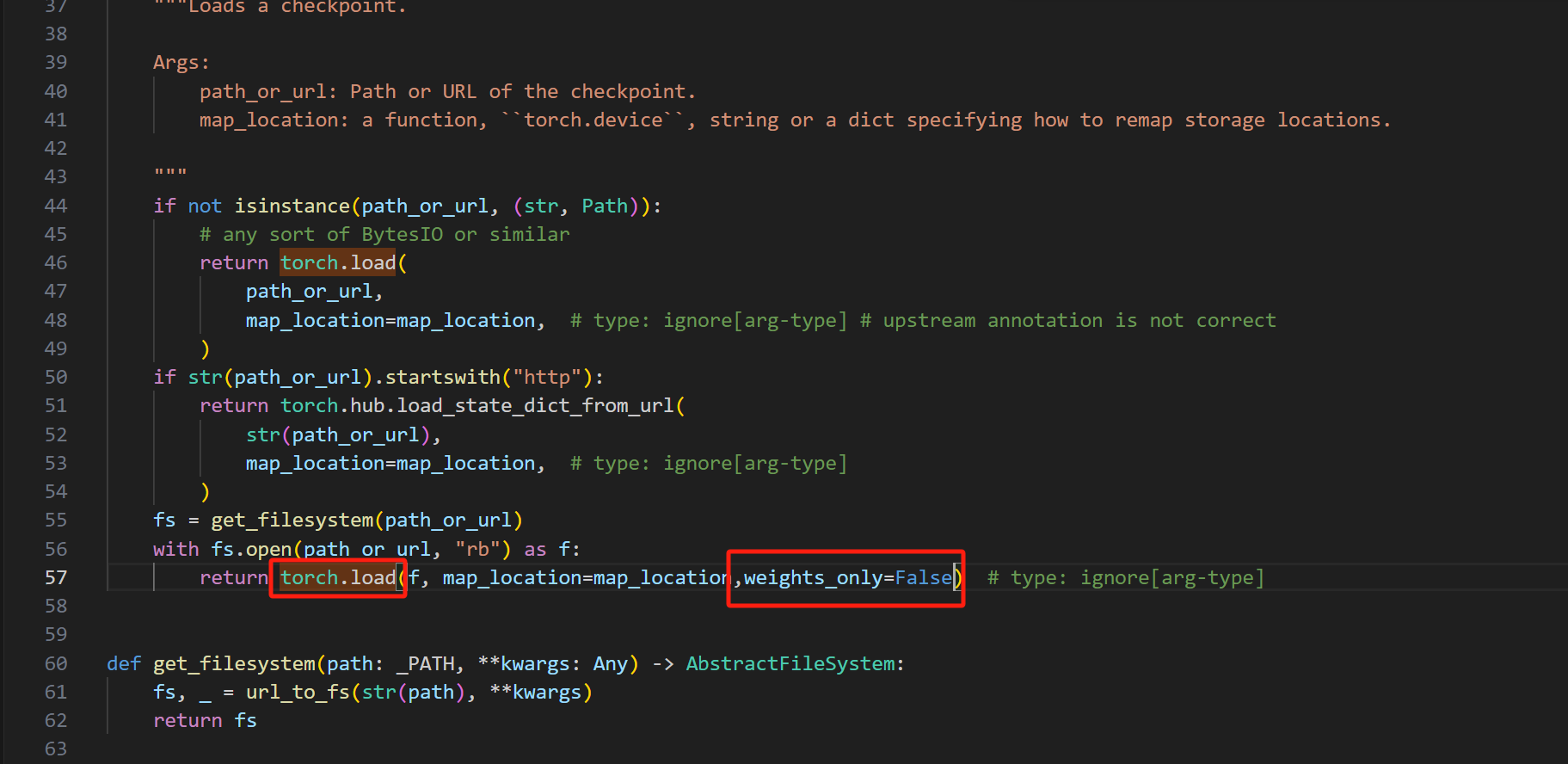Click the comment '# any sort of BytesIO or similar'
1568x764 pixels.
point(384,234)
